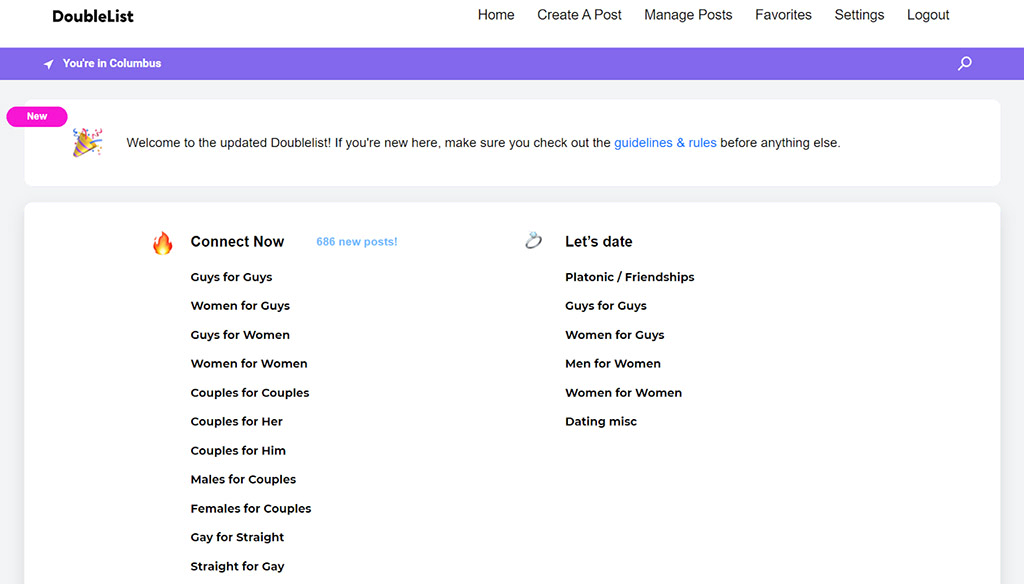
Task: Log out via the Logout menu item
Action: point(927,15)
